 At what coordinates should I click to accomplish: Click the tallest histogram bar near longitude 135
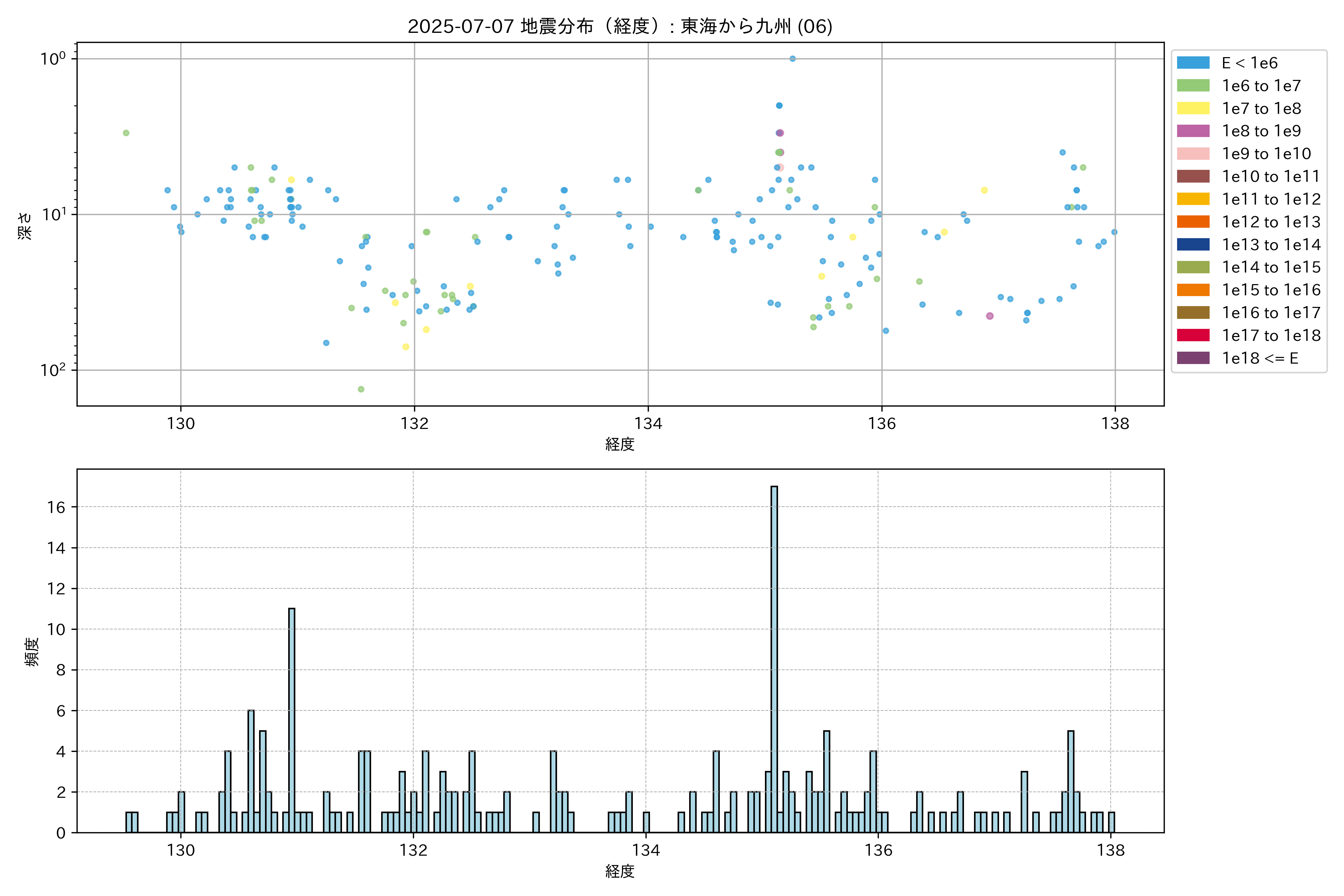pyautogui.click(x=774, y=657)
